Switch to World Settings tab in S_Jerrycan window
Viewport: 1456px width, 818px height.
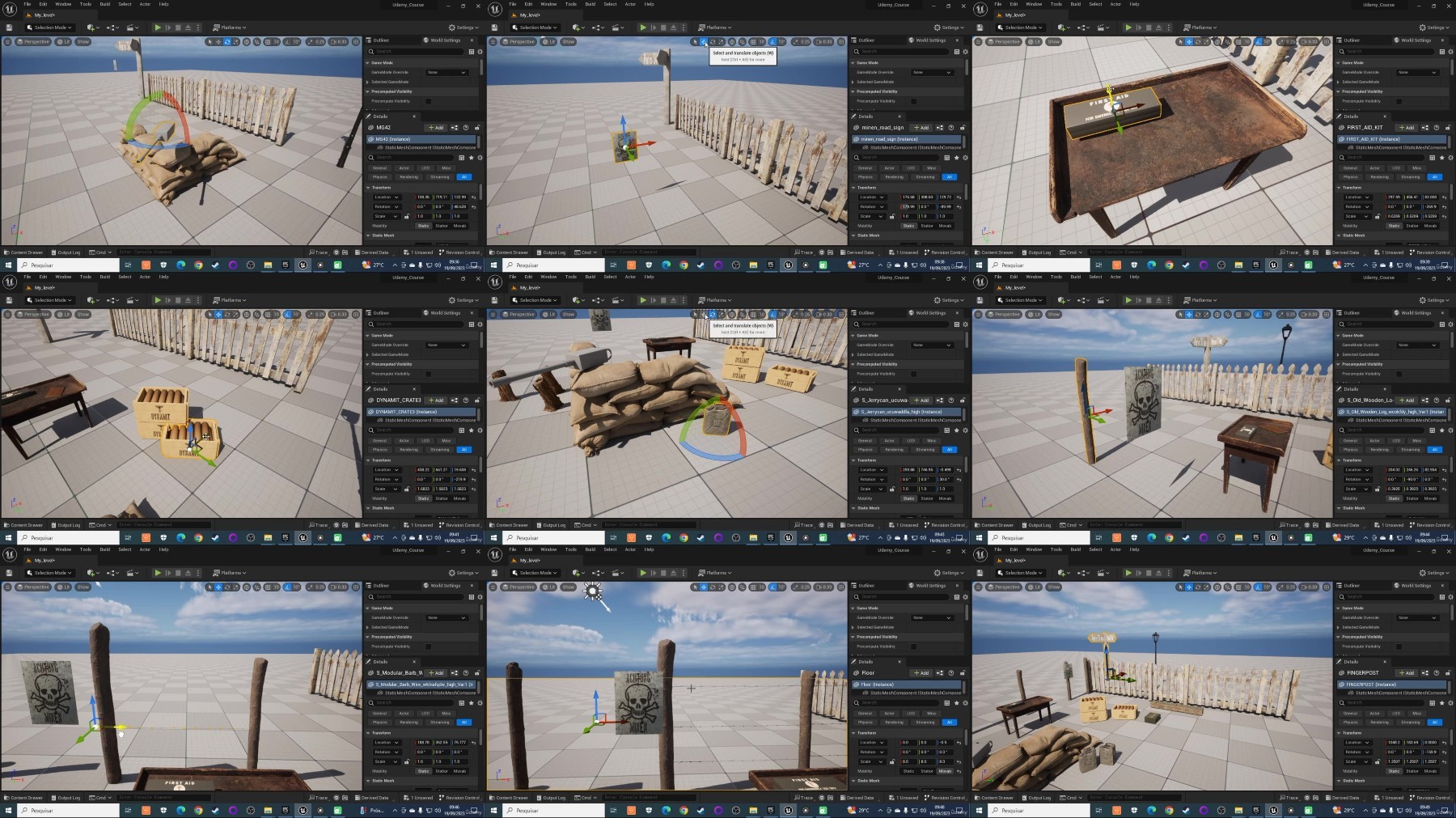(929, 313)
